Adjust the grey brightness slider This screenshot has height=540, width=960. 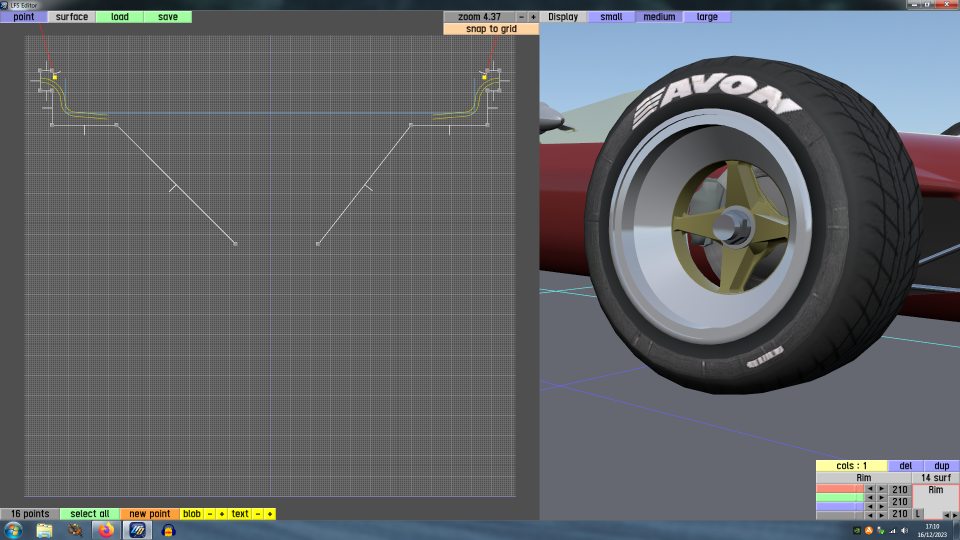pyautogui.click(x=839, y=516)
